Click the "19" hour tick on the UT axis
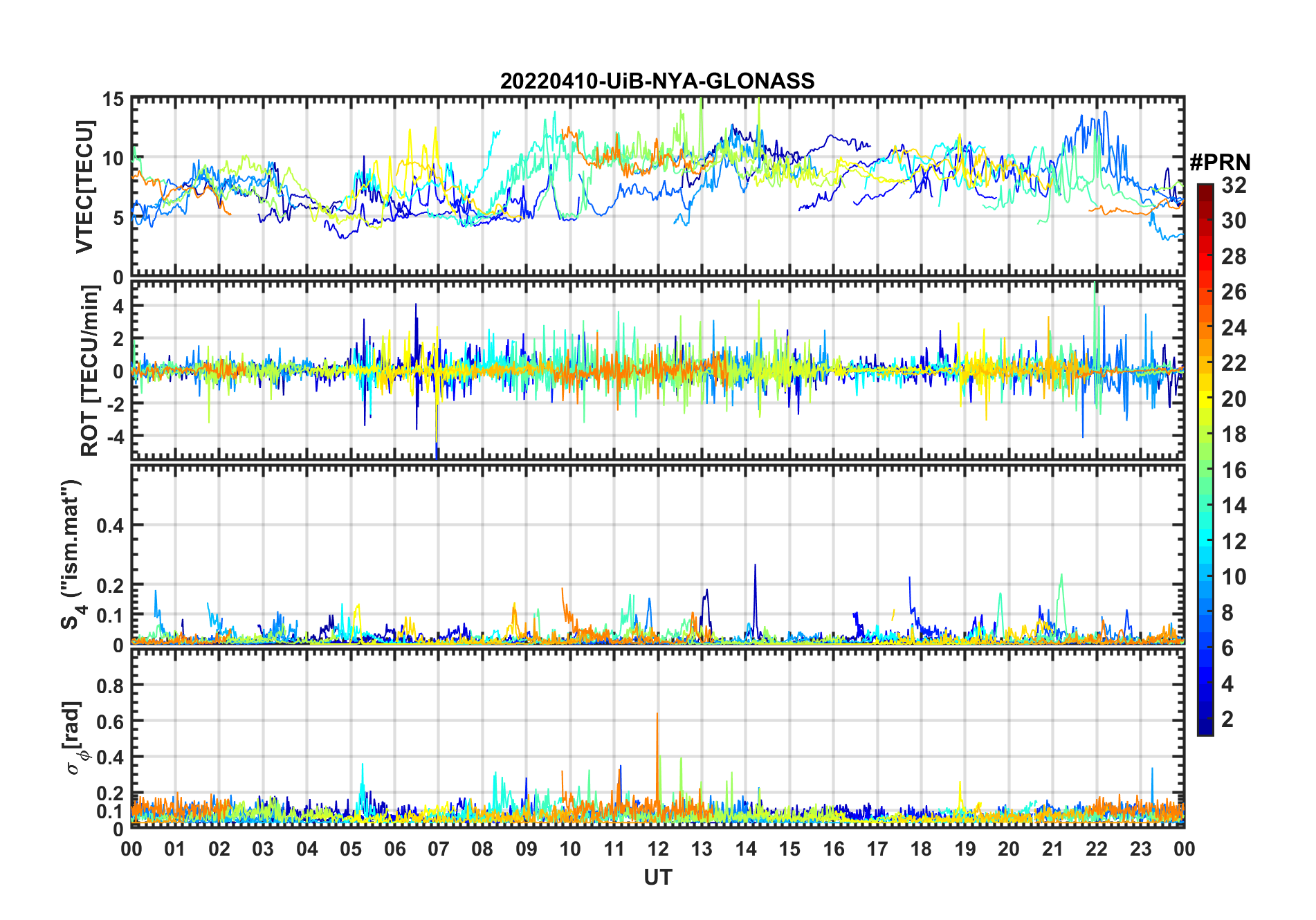Screen dimensions: 1316x920 (x=965, y=849)
